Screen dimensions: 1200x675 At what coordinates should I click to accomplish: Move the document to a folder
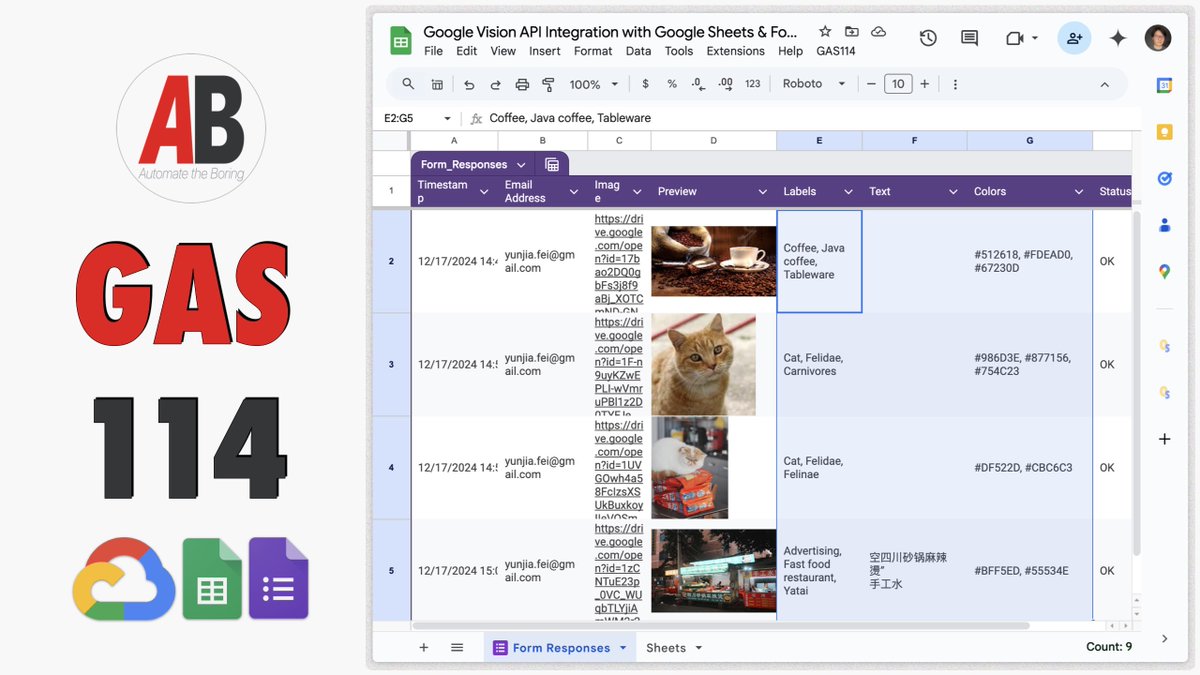(x=852, y=32)
